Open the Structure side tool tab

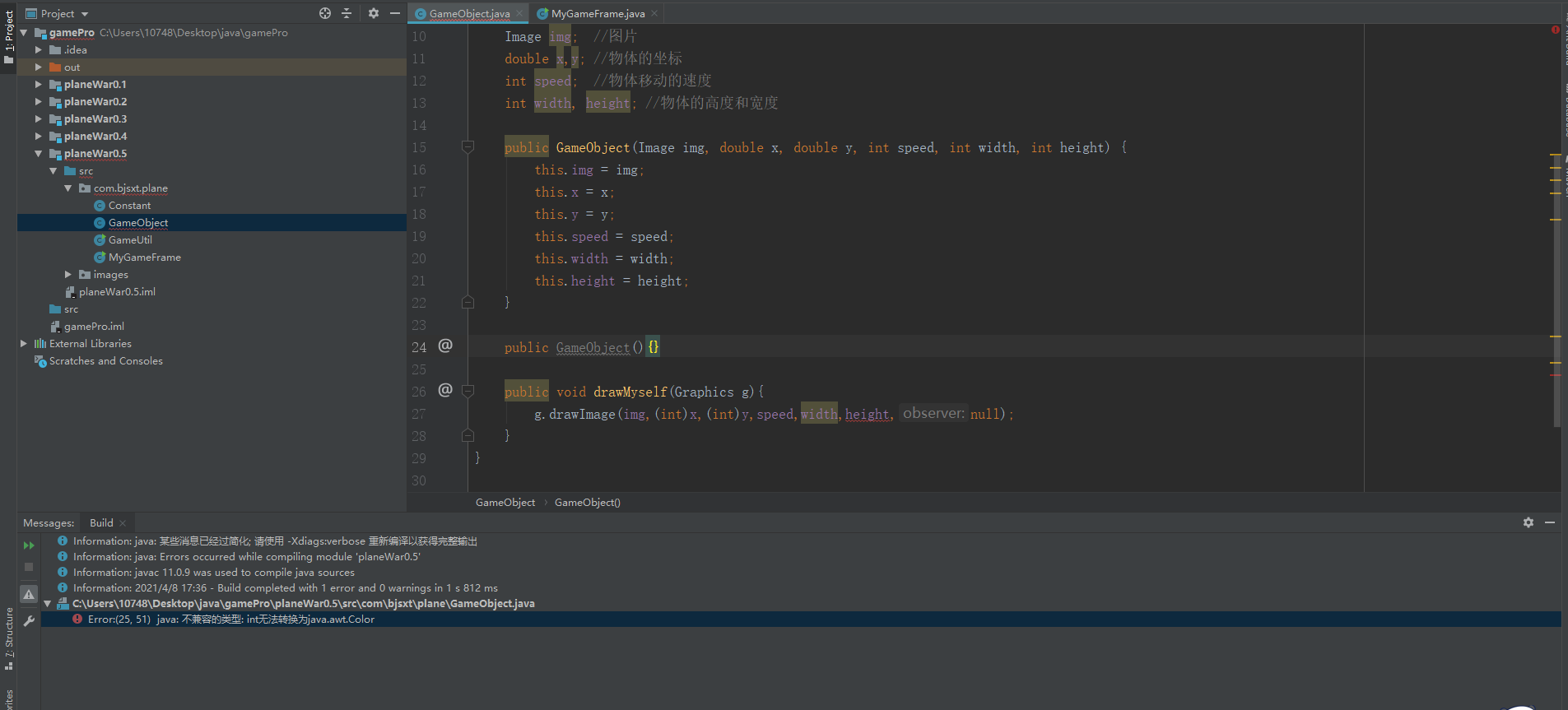pyautogui.click(x=9, y=638)
